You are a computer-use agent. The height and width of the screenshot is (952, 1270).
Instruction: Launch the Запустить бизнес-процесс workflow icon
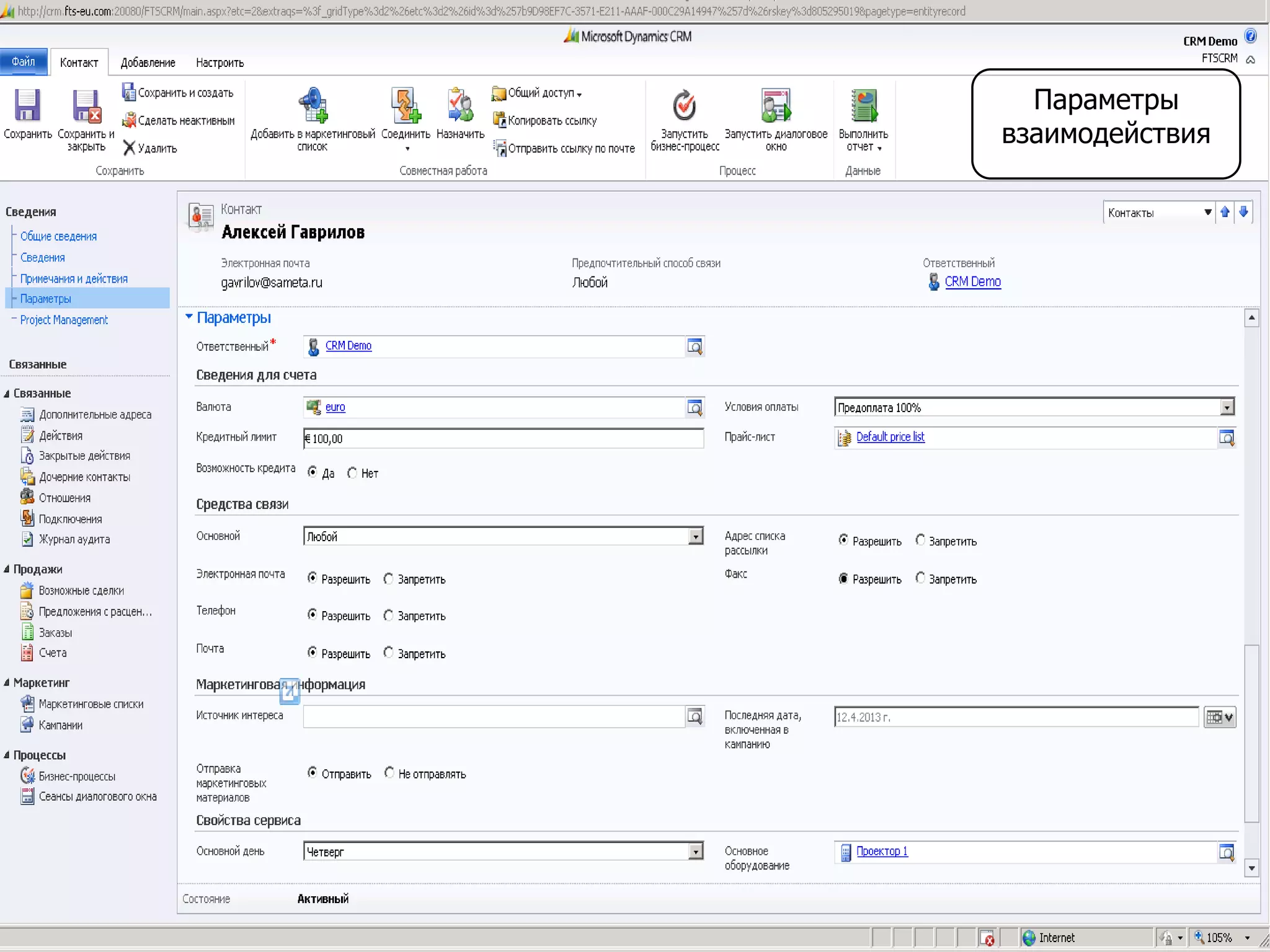tap(684, 105)
